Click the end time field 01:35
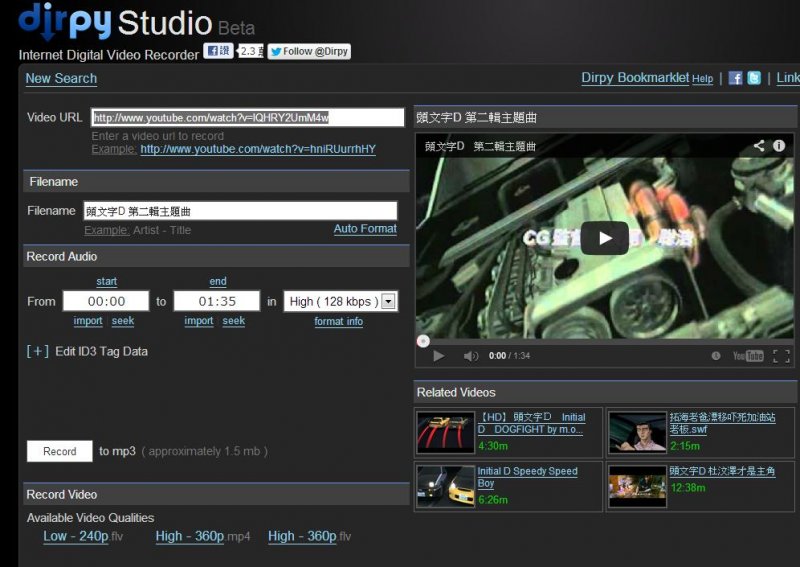 (x=217, y=301)
